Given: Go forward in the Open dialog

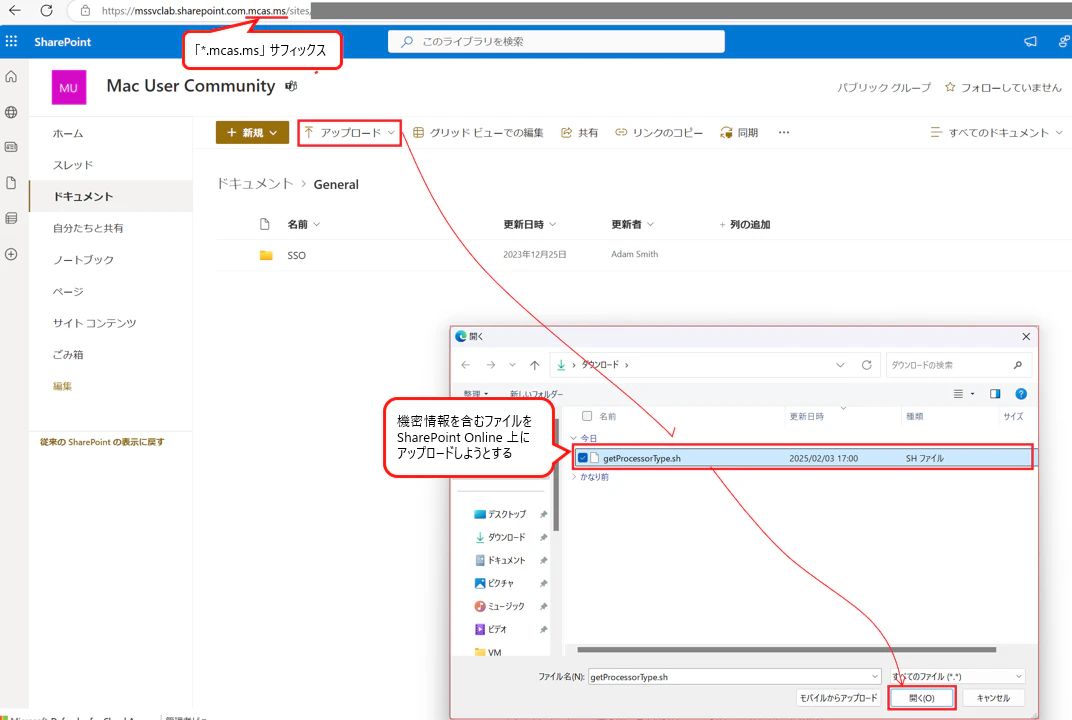Looking at the screenshot, I should pos(491,365).
